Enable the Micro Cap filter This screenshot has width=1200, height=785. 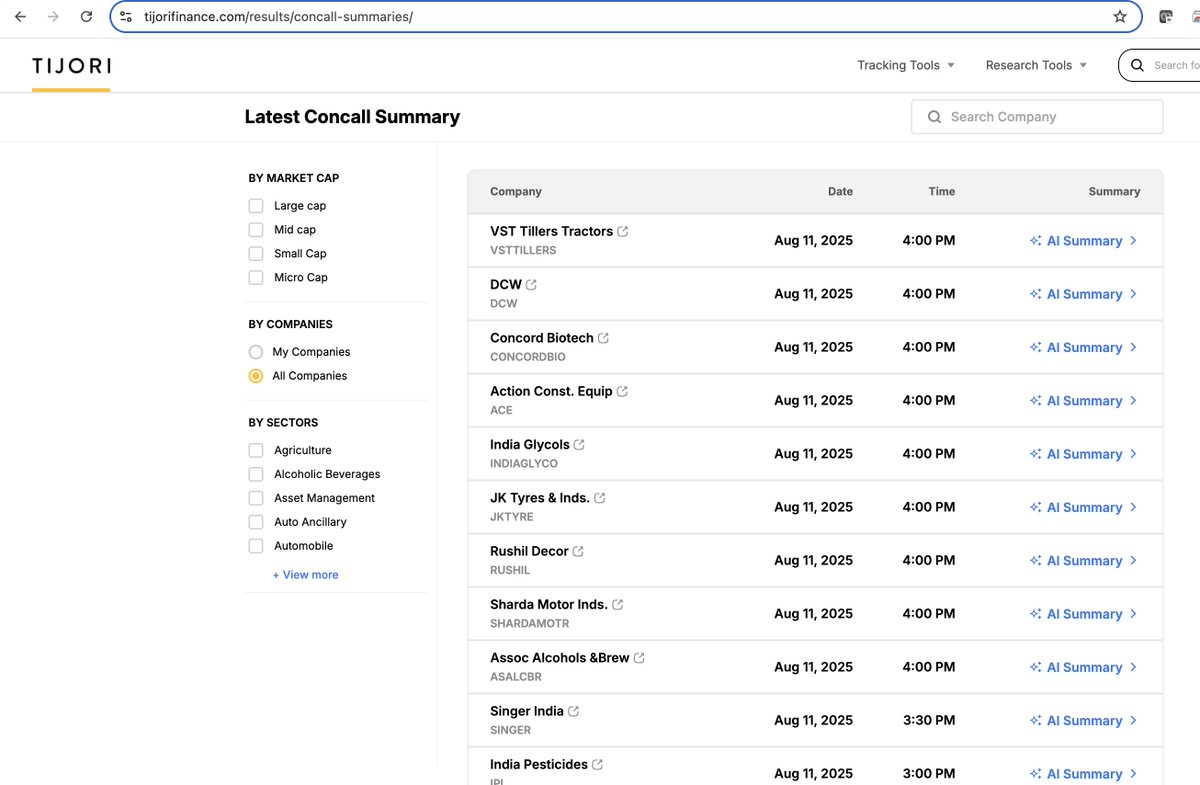click(x=256, y=278)
